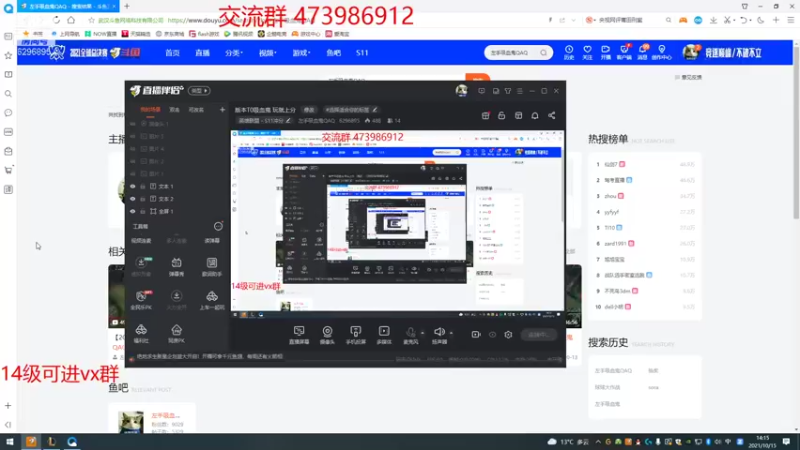Viewport: 800px width, 450px height.
Task: Open 鱼吧 in Douyu navigation
Action: pos(334,53)
